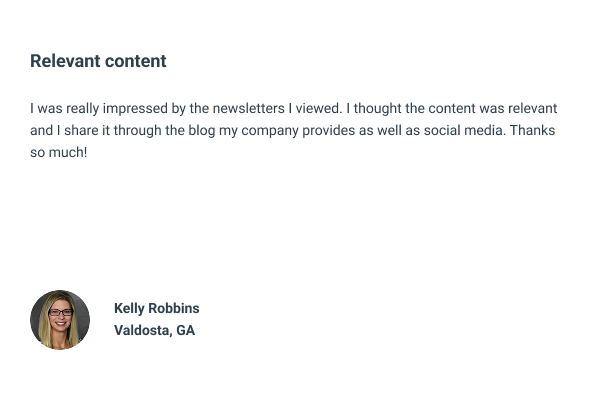
Task: Click lowercase "relevant" ending the first paragraph line
Action: click(530, 108)
